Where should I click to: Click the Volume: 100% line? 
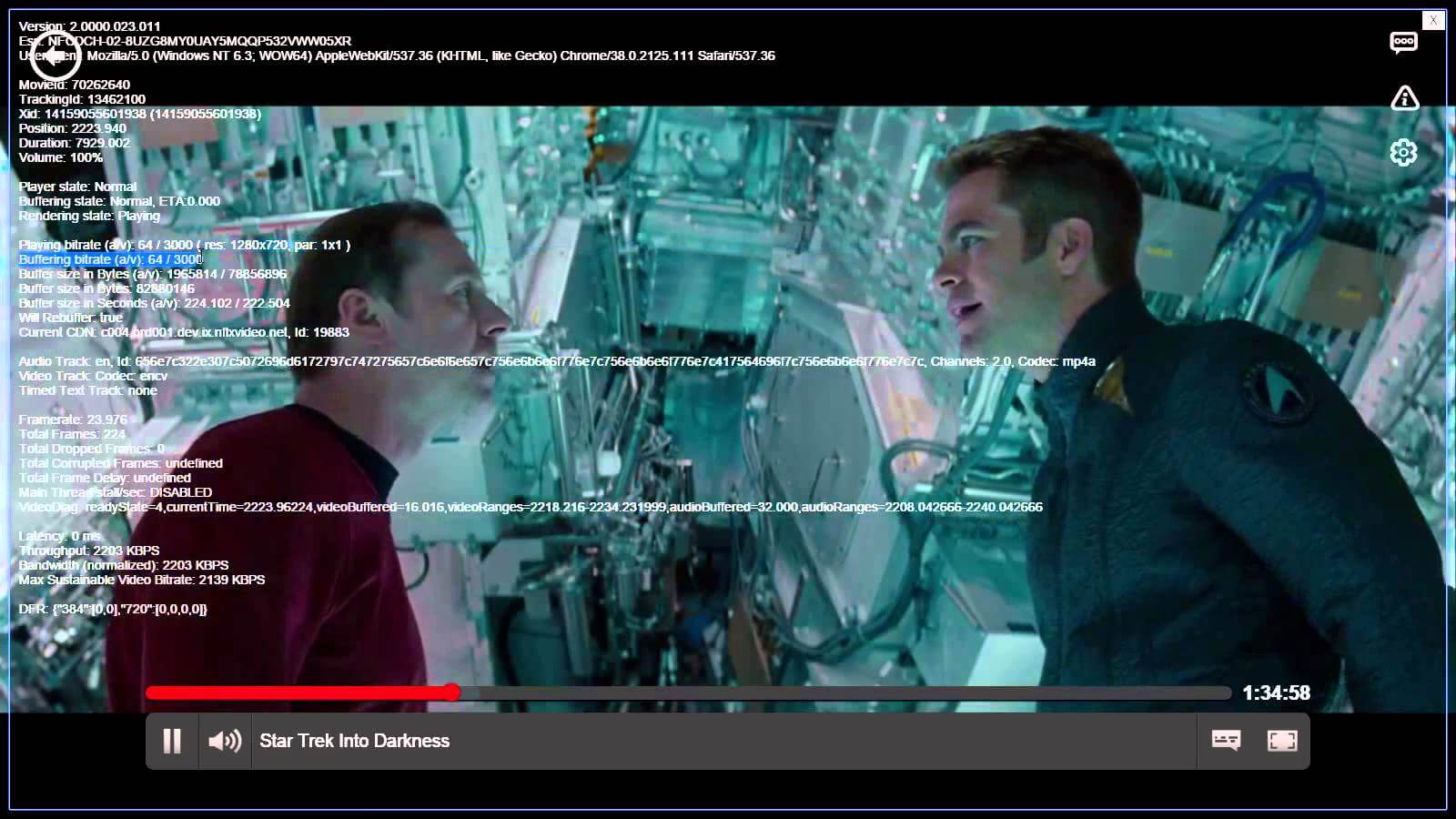point(61,157)
